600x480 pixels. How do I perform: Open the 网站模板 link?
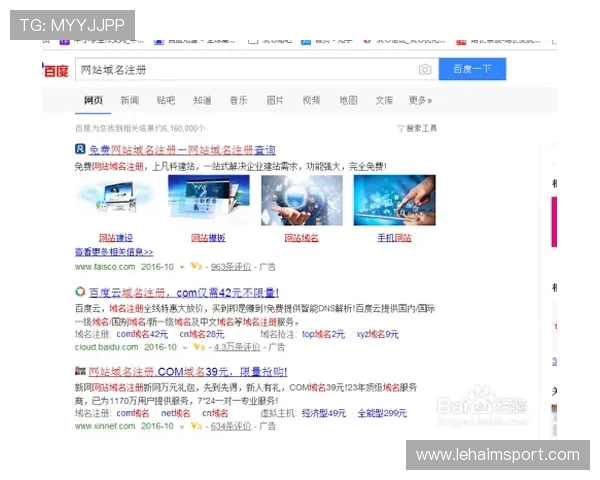click(209, 238)
